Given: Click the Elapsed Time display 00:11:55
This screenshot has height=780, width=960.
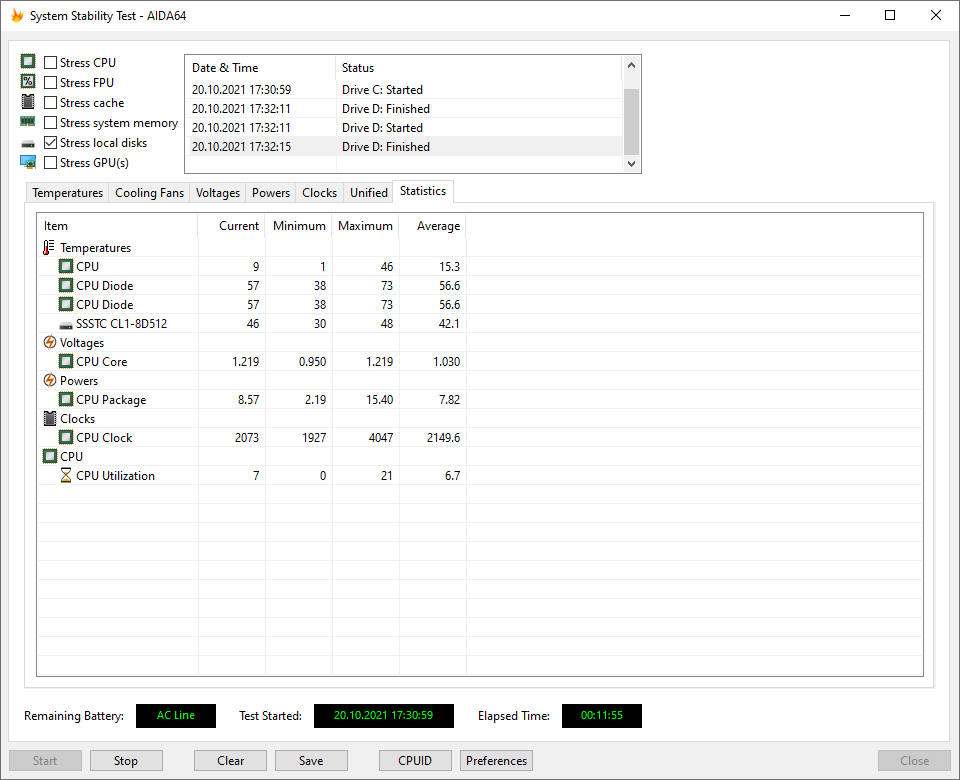Looking at the screenshot, I should [x=602, y=715].
